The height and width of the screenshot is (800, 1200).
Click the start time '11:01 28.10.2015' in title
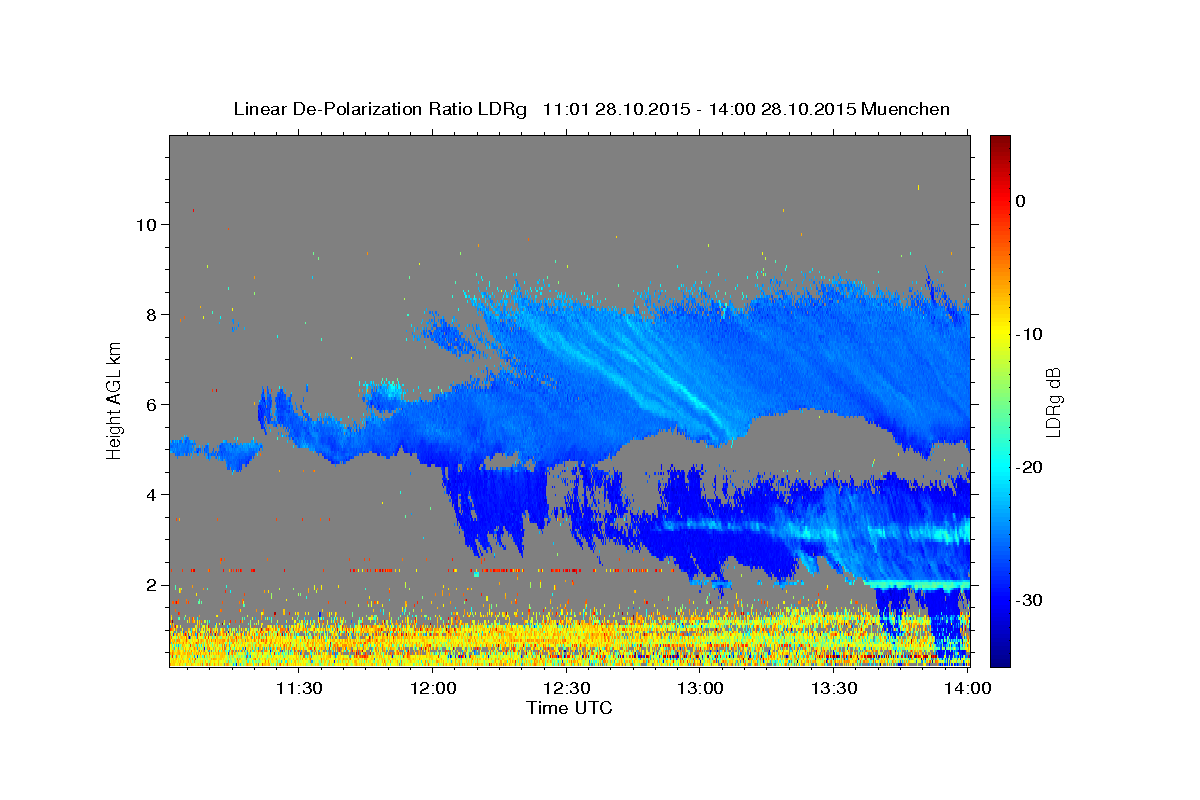(616, 109)
